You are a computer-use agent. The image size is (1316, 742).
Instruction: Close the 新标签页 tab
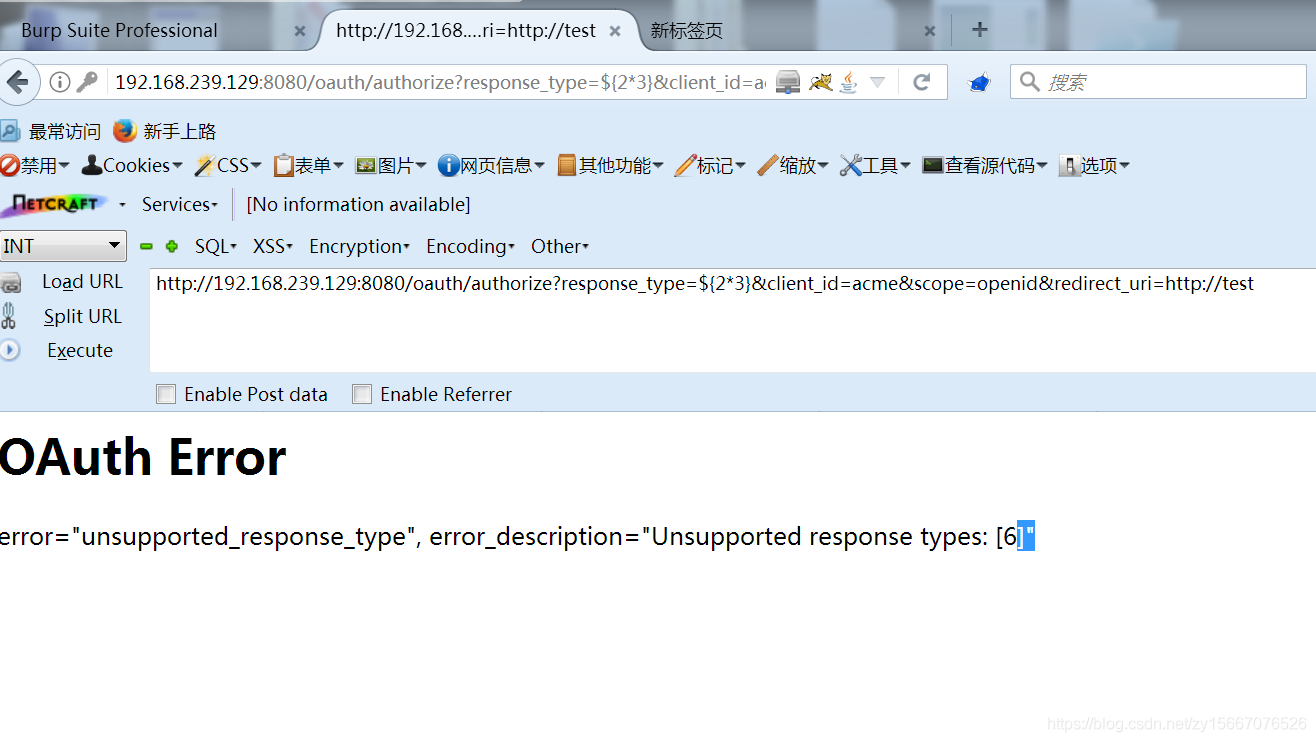tap(930, 31)
